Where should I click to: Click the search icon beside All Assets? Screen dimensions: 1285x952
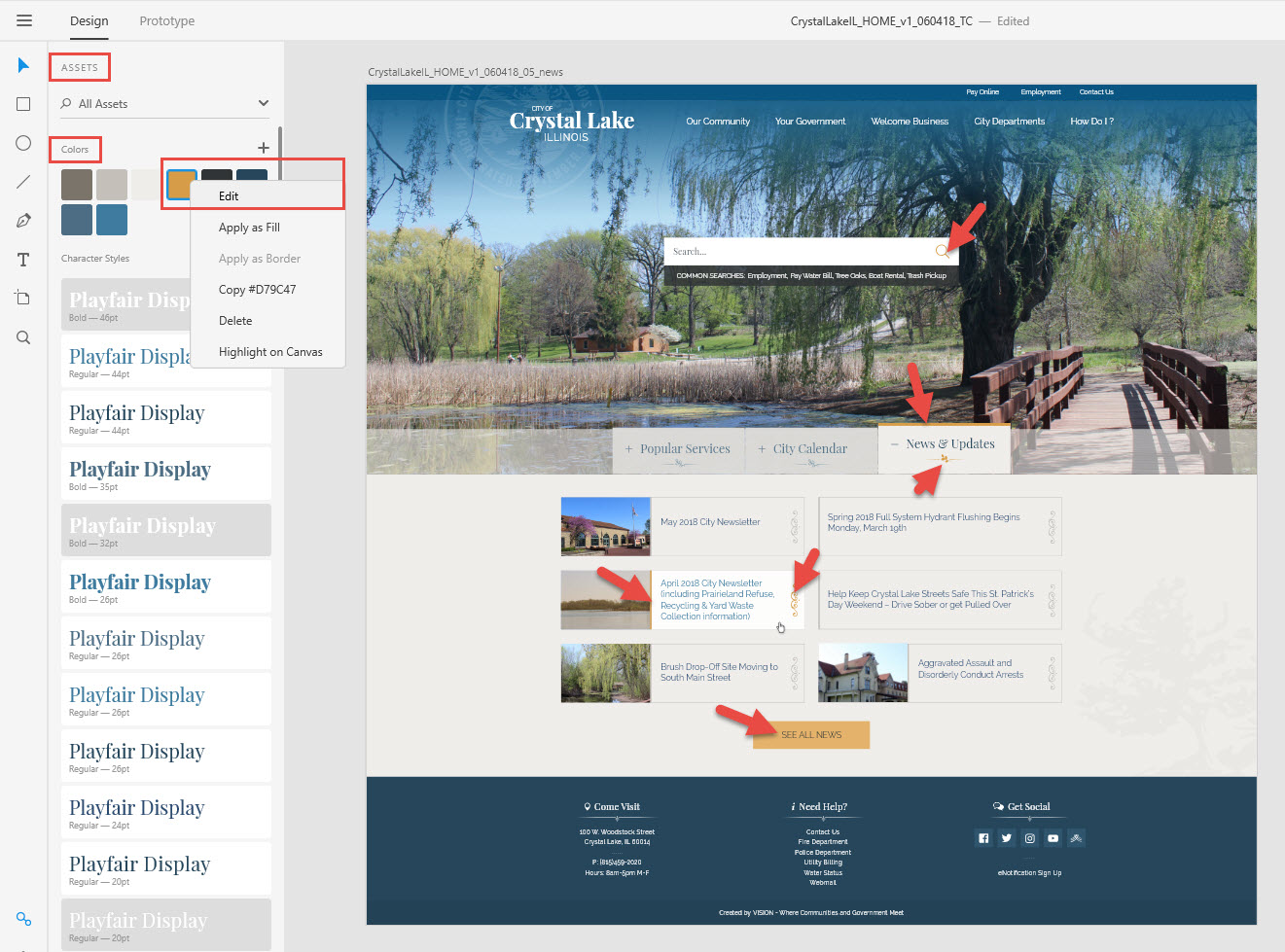pyautogui.click(x=66, y=103)
